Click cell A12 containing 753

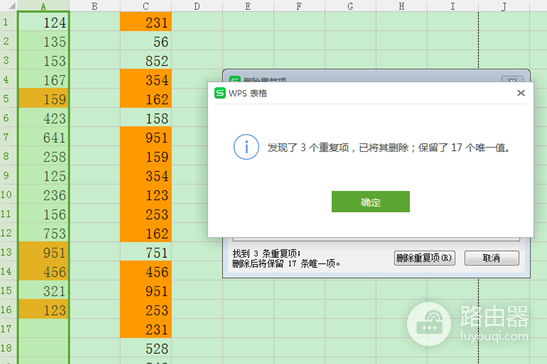coord(44,233)
